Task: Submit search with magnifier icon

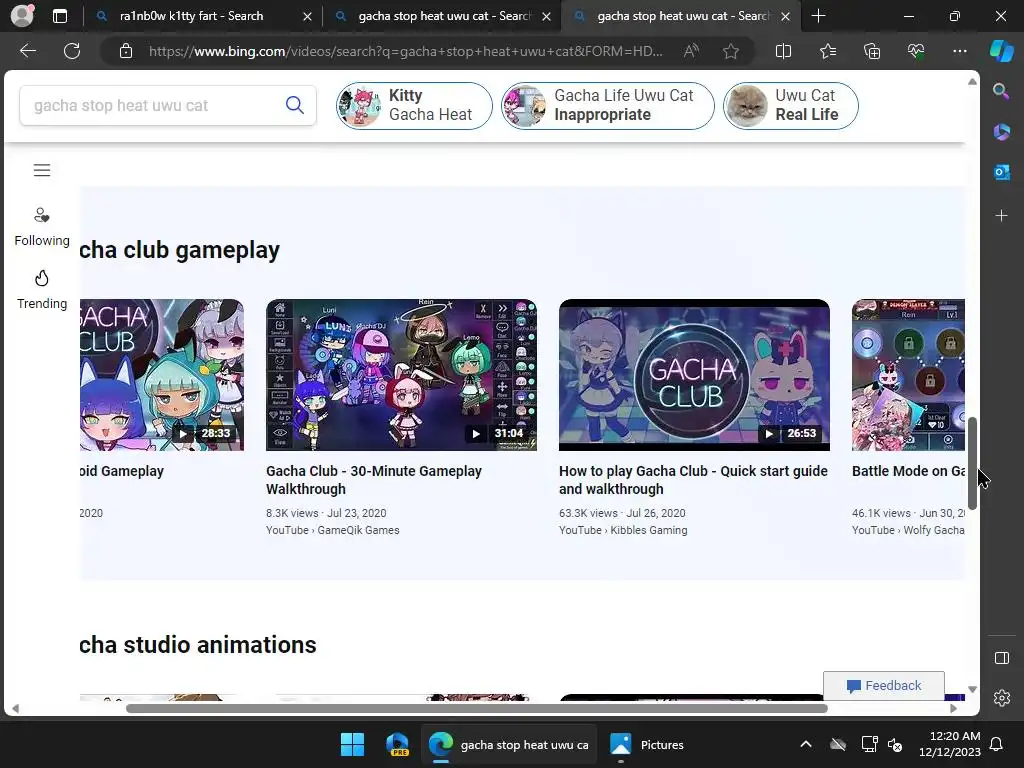Action: (295, 105)
